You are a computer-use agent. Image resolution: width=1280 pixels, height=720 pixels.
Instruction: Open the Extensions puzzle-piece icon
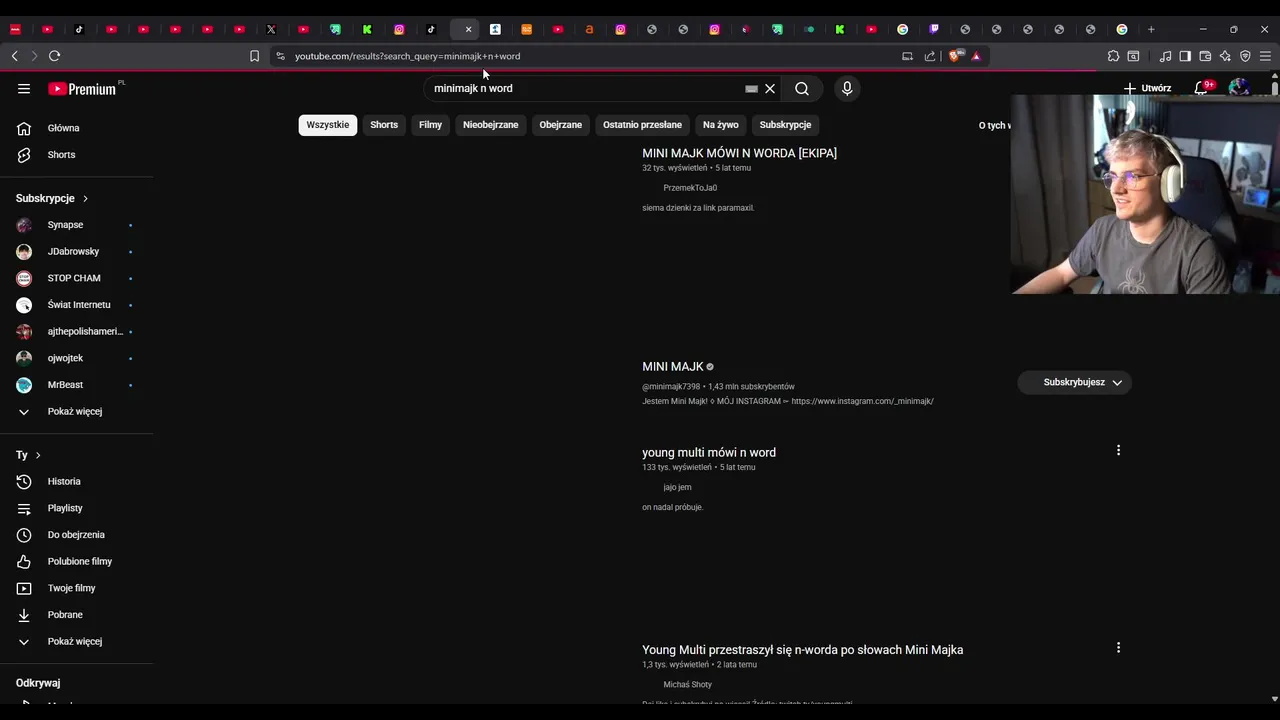point(1113,56)
